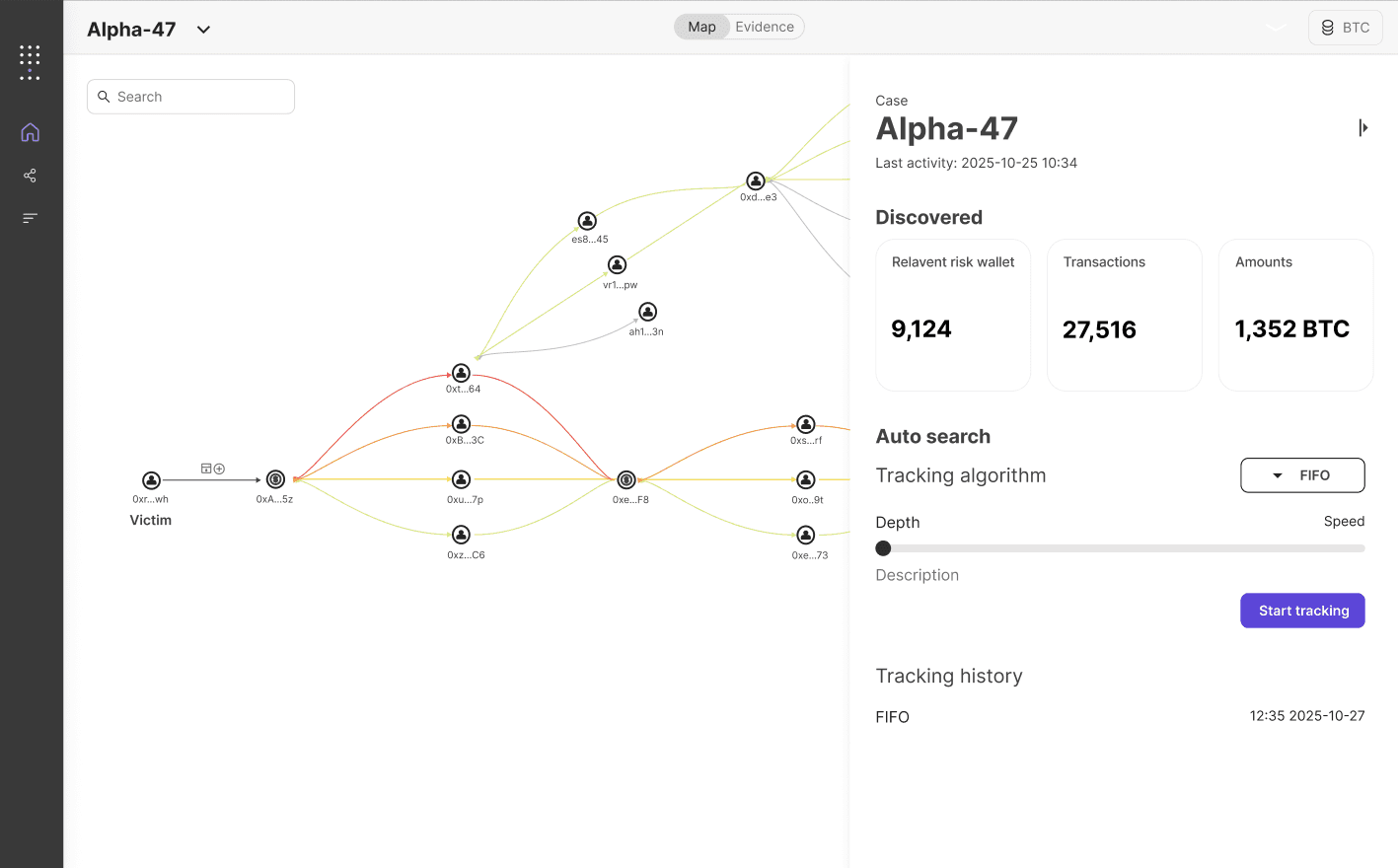The image size is (1398, 868).
Task: Switch to the Map tab
Action: pyautogui.click(x=701, y=27)
